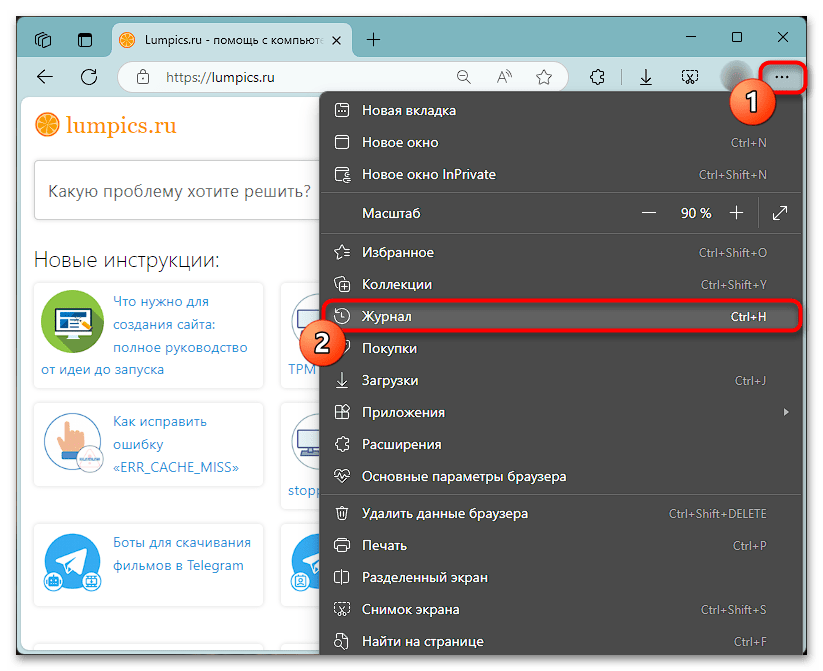Image resolution: width=823 pixels, height=671 pixels.
Task: Go back with the arrow icon
Action: tap(46, 77)
